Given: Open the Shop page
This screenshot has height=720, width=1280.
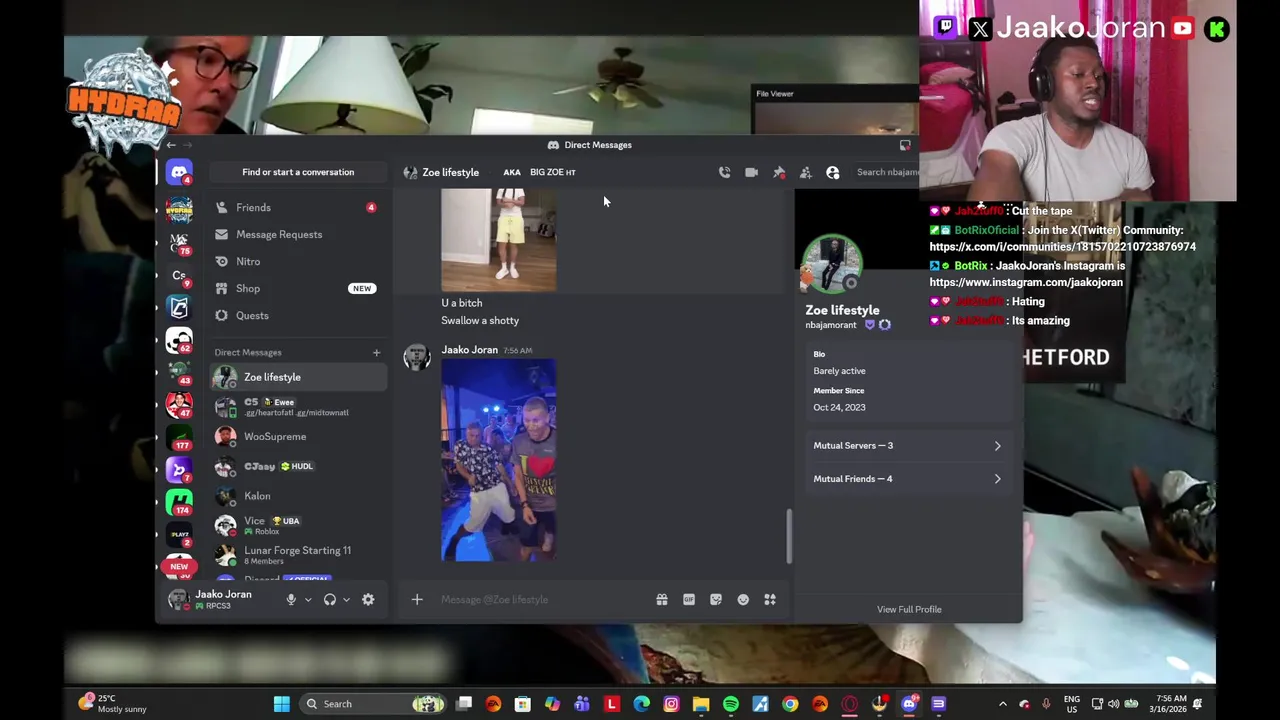Looking at the screenshot, I should [x=297, y=288].
